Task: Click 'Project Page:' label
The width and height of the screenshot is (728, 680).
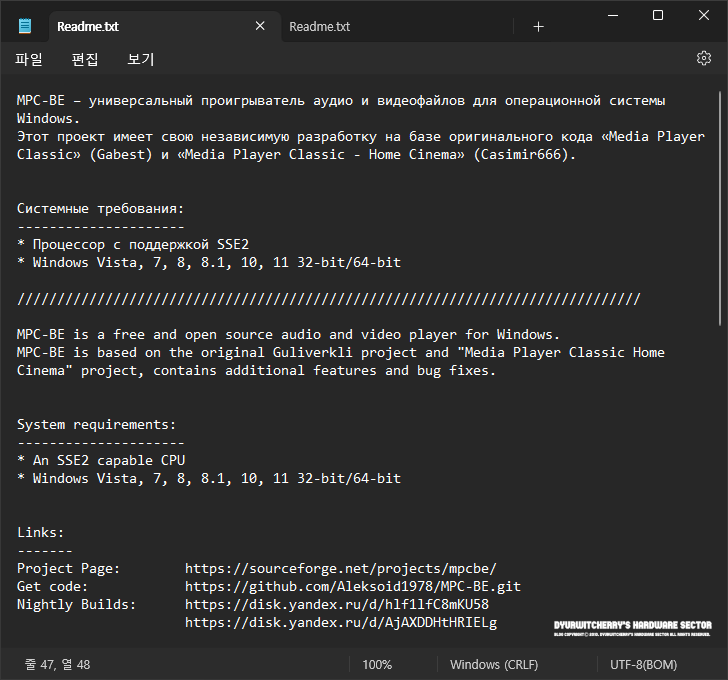Action: [x=68, y=569]
